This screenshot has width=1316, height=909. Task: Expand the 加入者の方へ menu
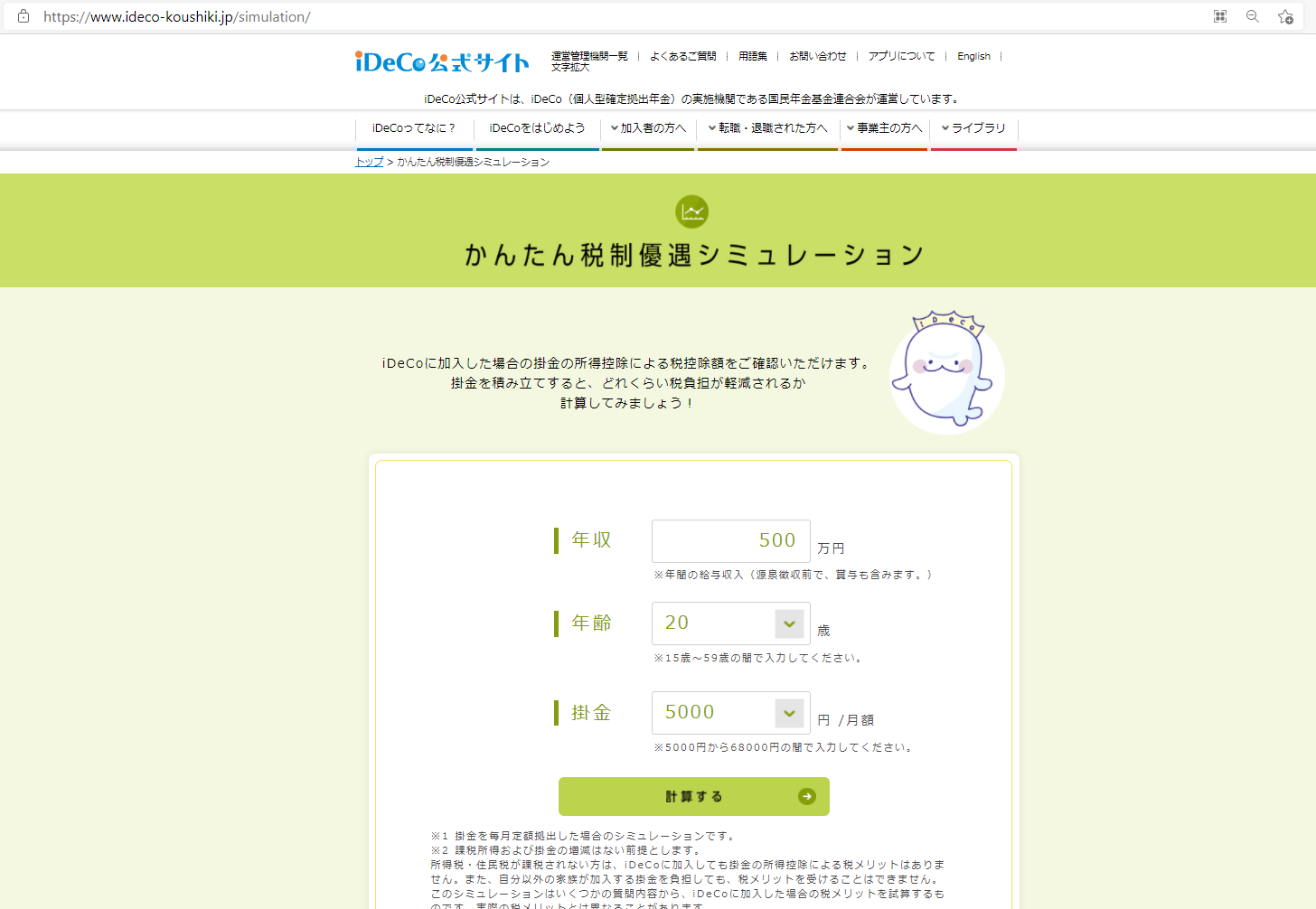pos(648,128)
